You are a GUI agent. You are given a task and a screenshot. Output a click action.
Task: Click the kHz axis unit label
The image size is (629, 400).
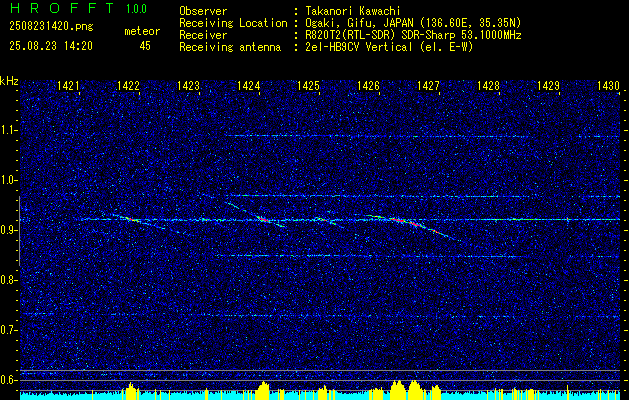coord(9,81)
